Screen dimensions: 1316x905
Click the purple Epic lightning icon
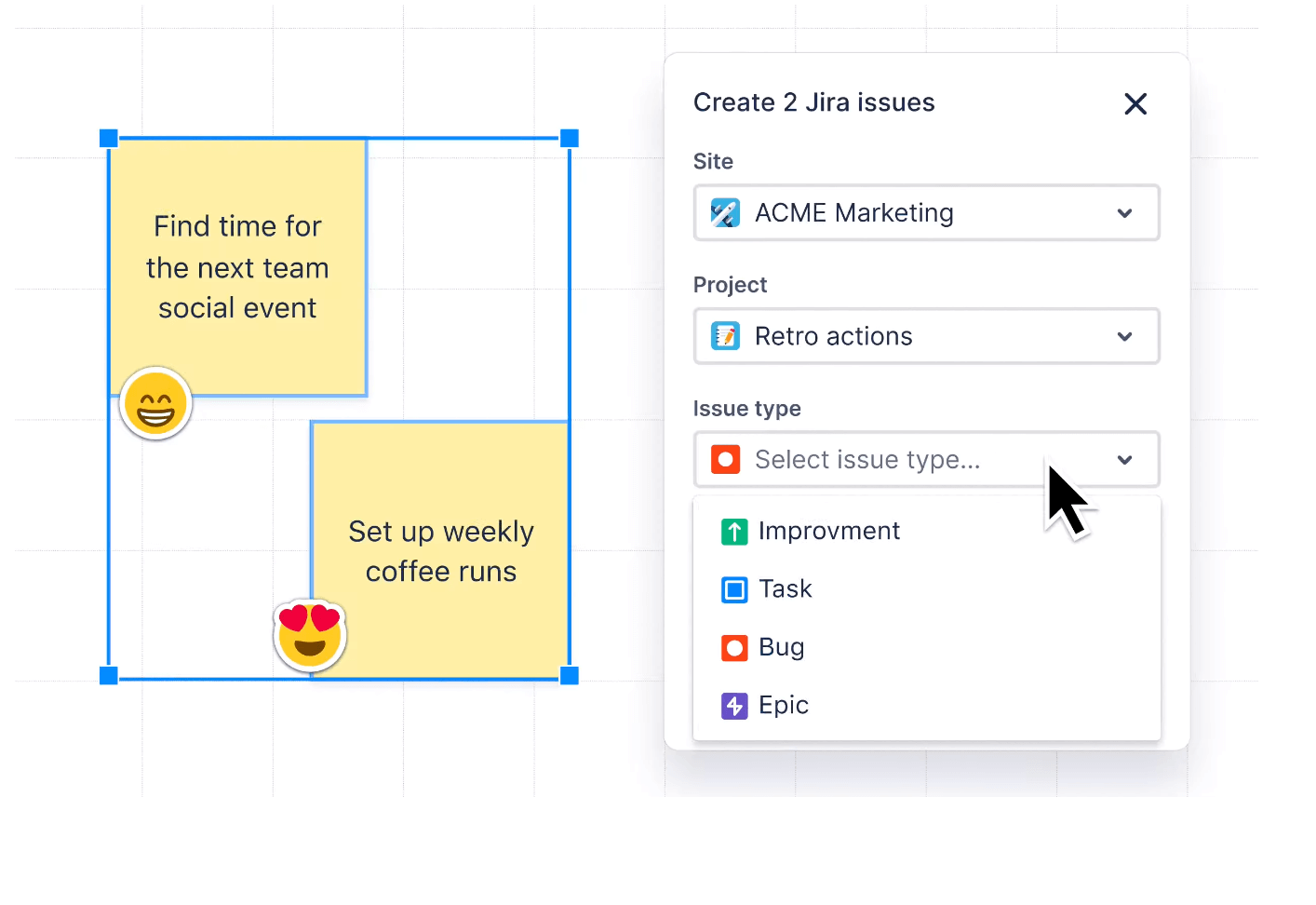(734, 706)
